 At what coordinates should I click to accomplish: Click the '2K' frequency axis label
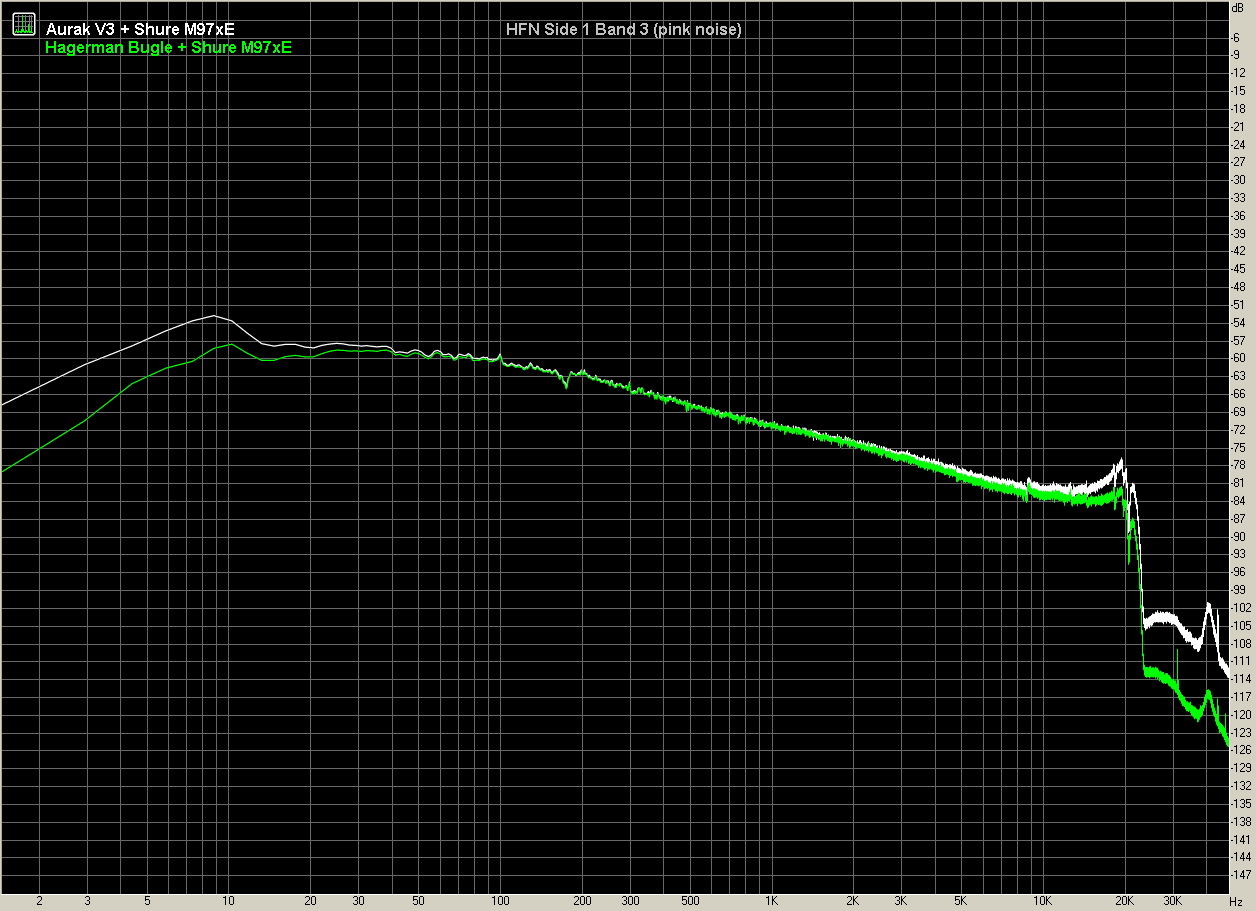click(853, 900)
